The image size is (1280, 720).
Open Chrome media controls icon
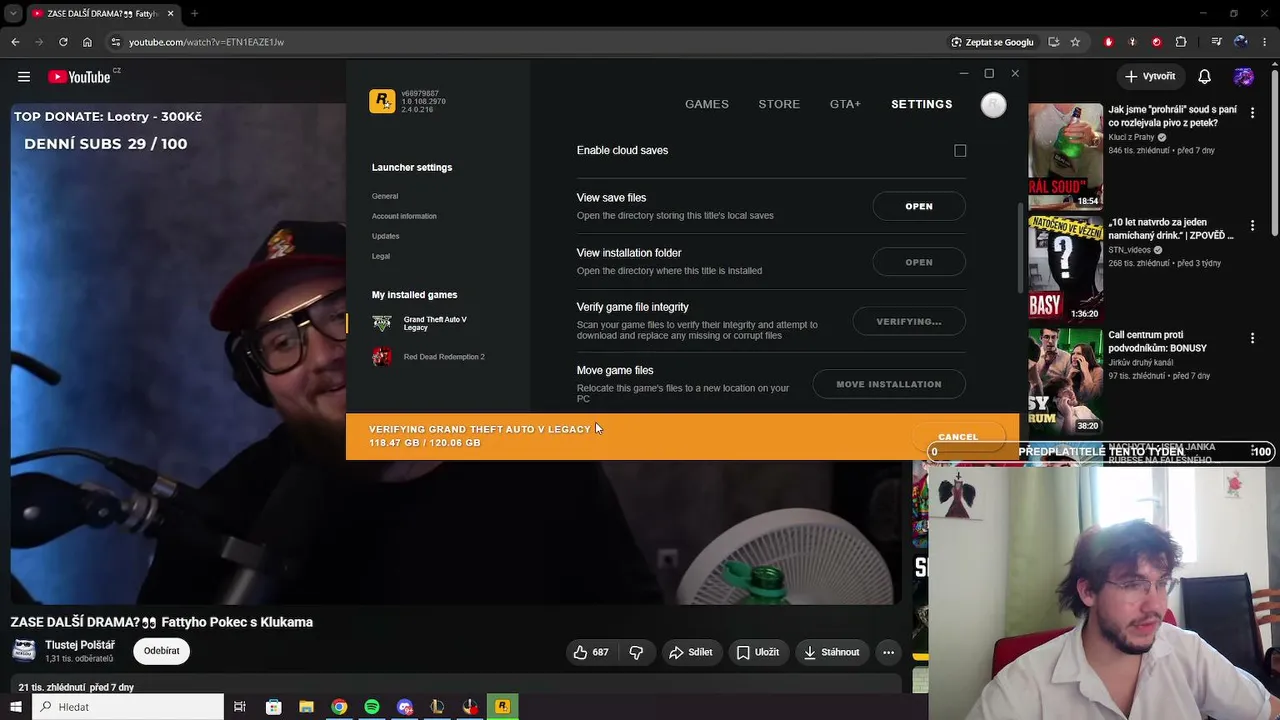1216,42
